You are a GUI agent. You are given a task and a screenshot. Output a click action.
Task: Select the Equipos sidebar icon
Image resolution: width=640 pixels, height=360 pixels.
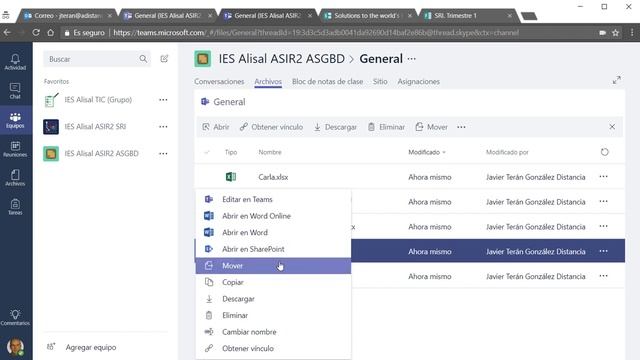point(15,120)
